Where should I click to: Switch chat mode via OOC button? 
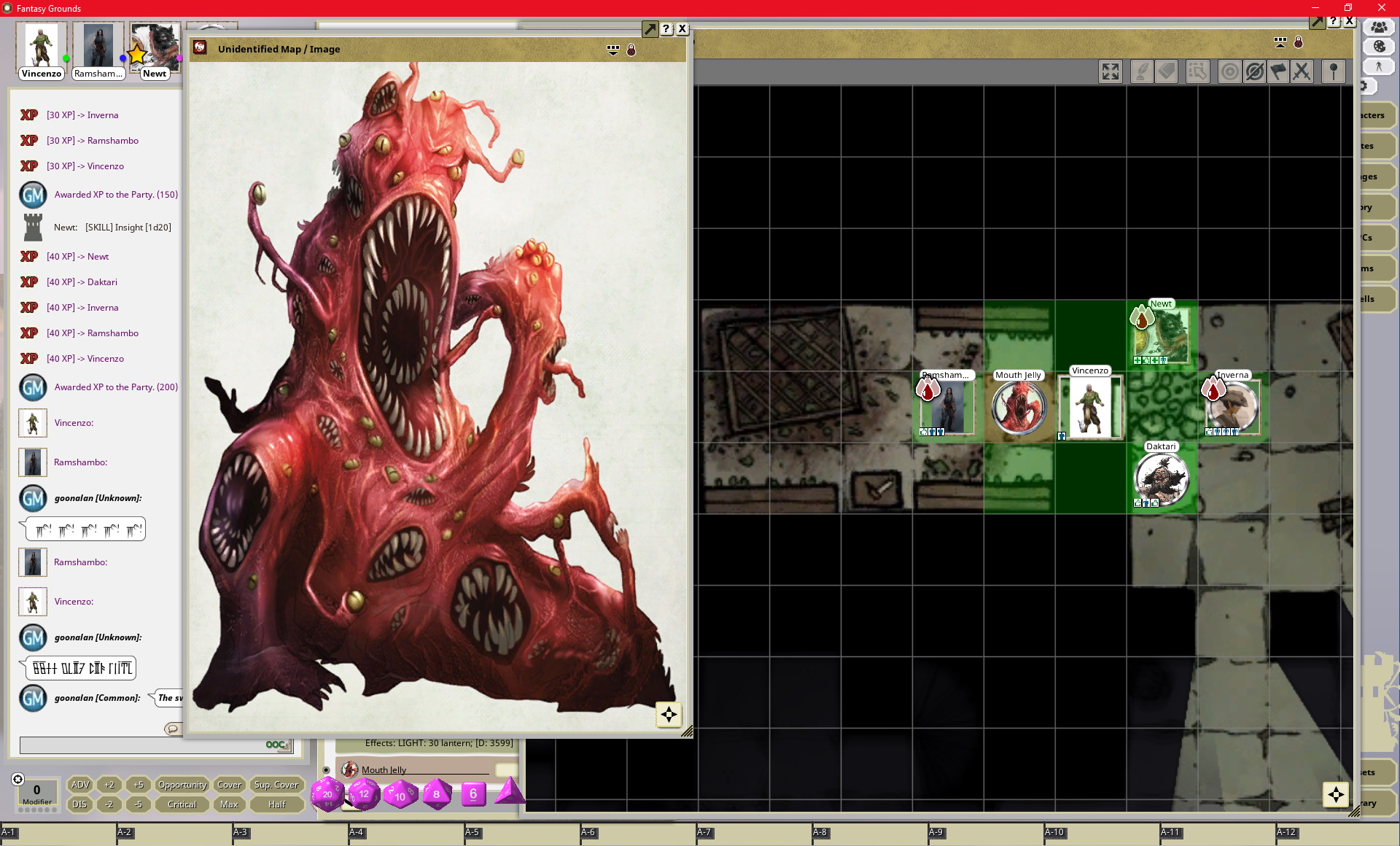click(278, 745)
